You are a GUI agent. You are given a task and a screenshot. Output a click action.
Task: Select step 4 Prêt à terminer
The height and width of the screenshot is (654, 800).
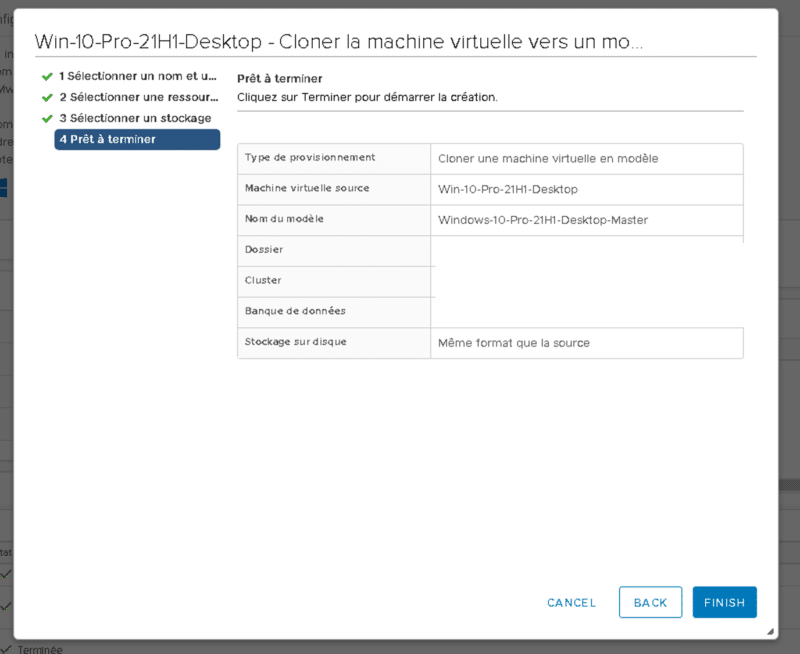pyautogui.click(x=137, y=139)
